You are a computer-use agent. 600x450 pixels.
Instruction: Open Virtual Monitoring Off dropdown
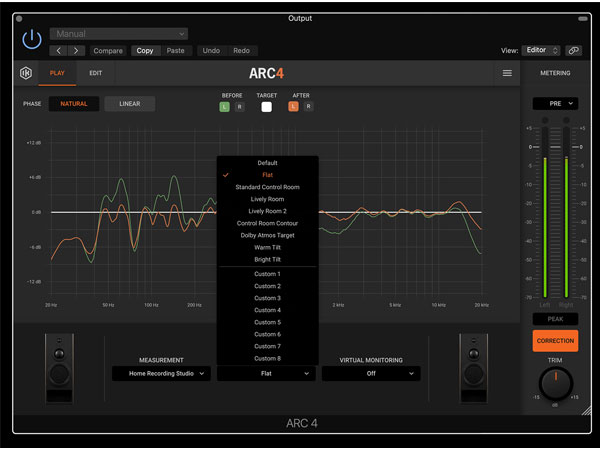pos(371,373)
